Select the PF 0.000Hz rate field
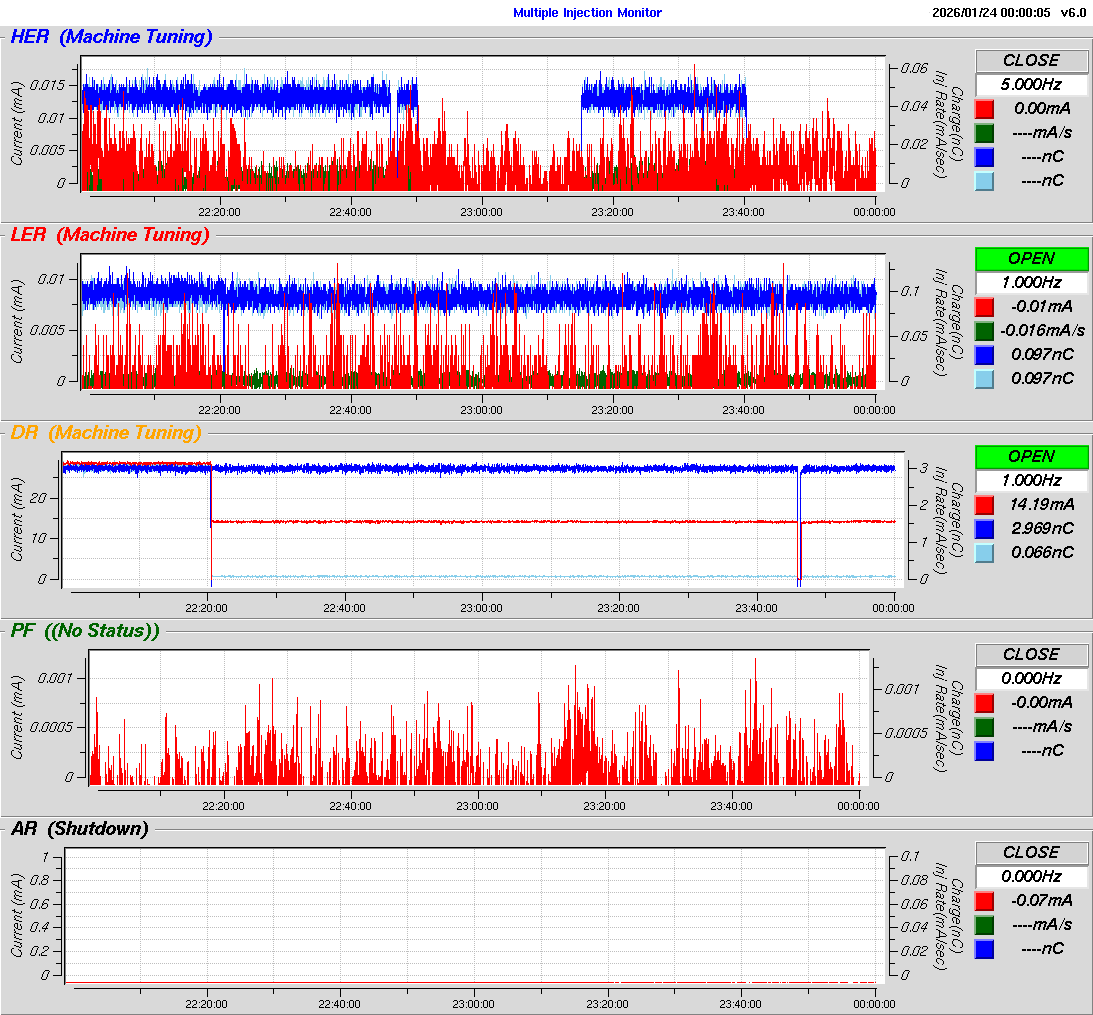 pyautogui.click(x=1031, y=678)
